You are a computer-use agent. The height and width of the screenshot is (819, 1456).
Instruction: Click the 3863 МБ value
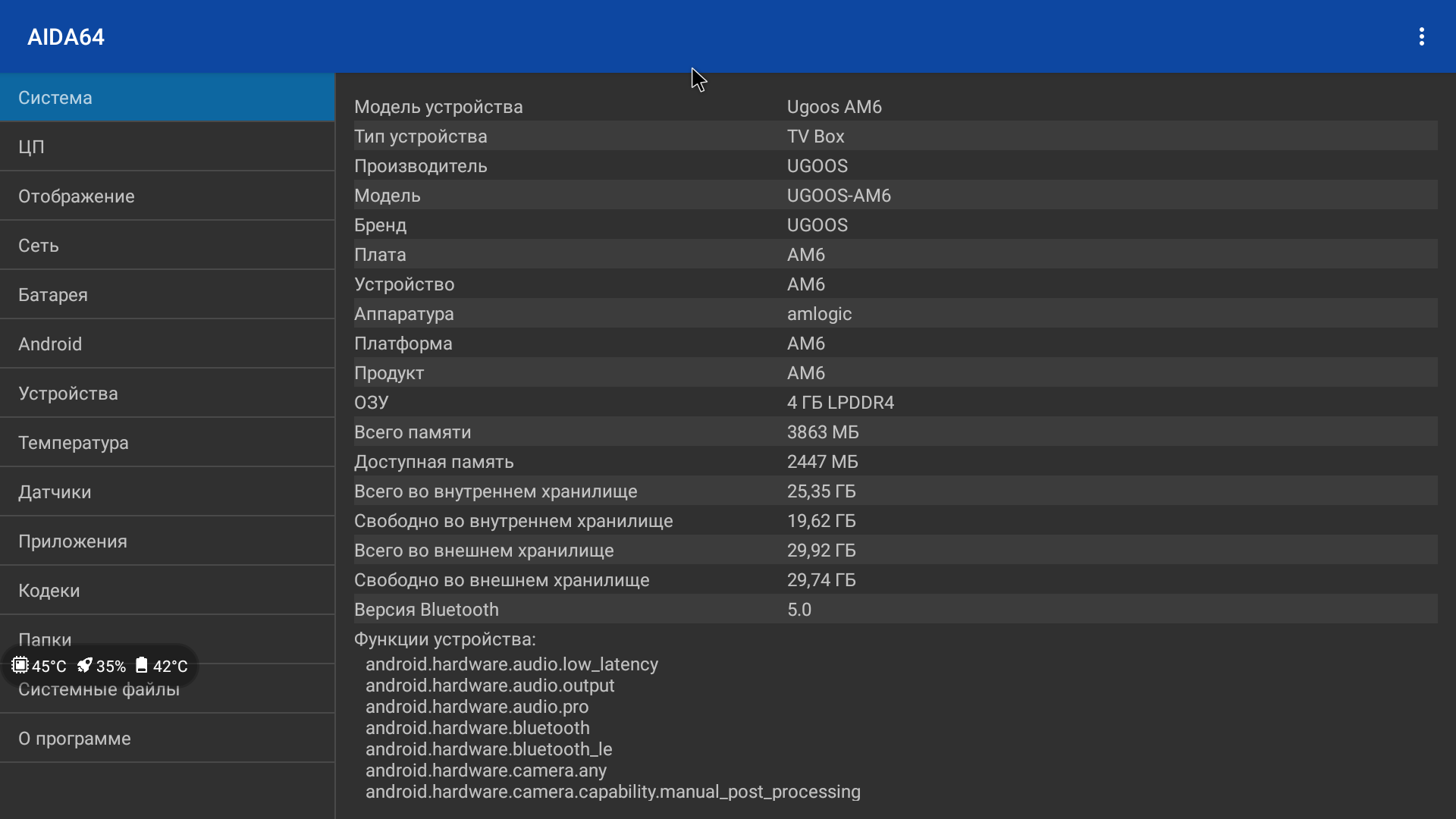pyautogui.click(x=823, y=432)
